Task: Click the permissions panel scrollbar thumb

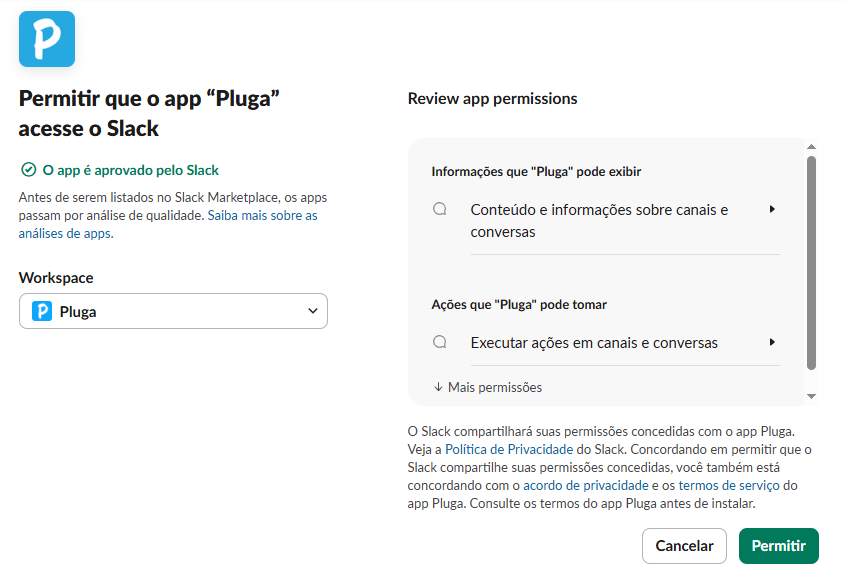Action: coord(812,260)
